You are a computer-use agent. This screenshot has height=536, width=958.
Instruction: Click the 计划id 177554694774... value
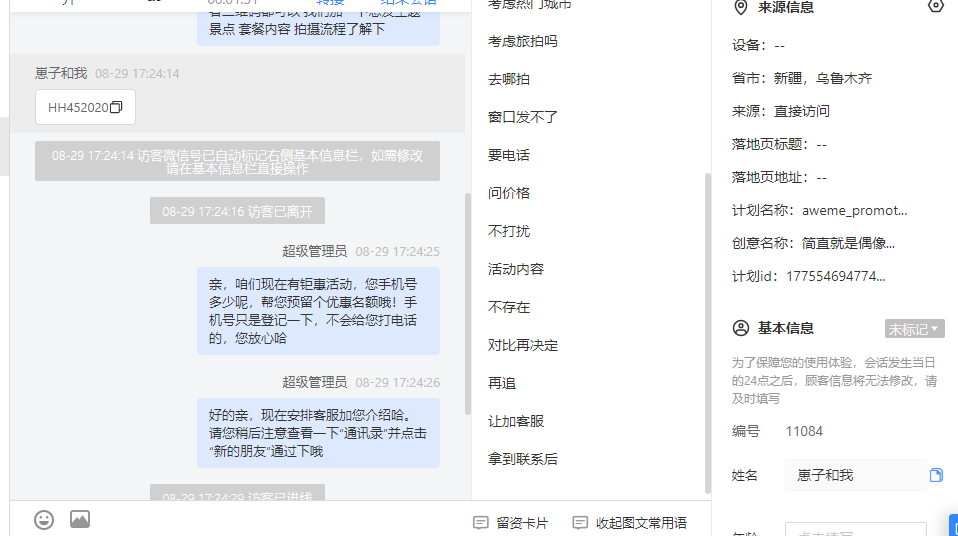[x=836, y=276]
